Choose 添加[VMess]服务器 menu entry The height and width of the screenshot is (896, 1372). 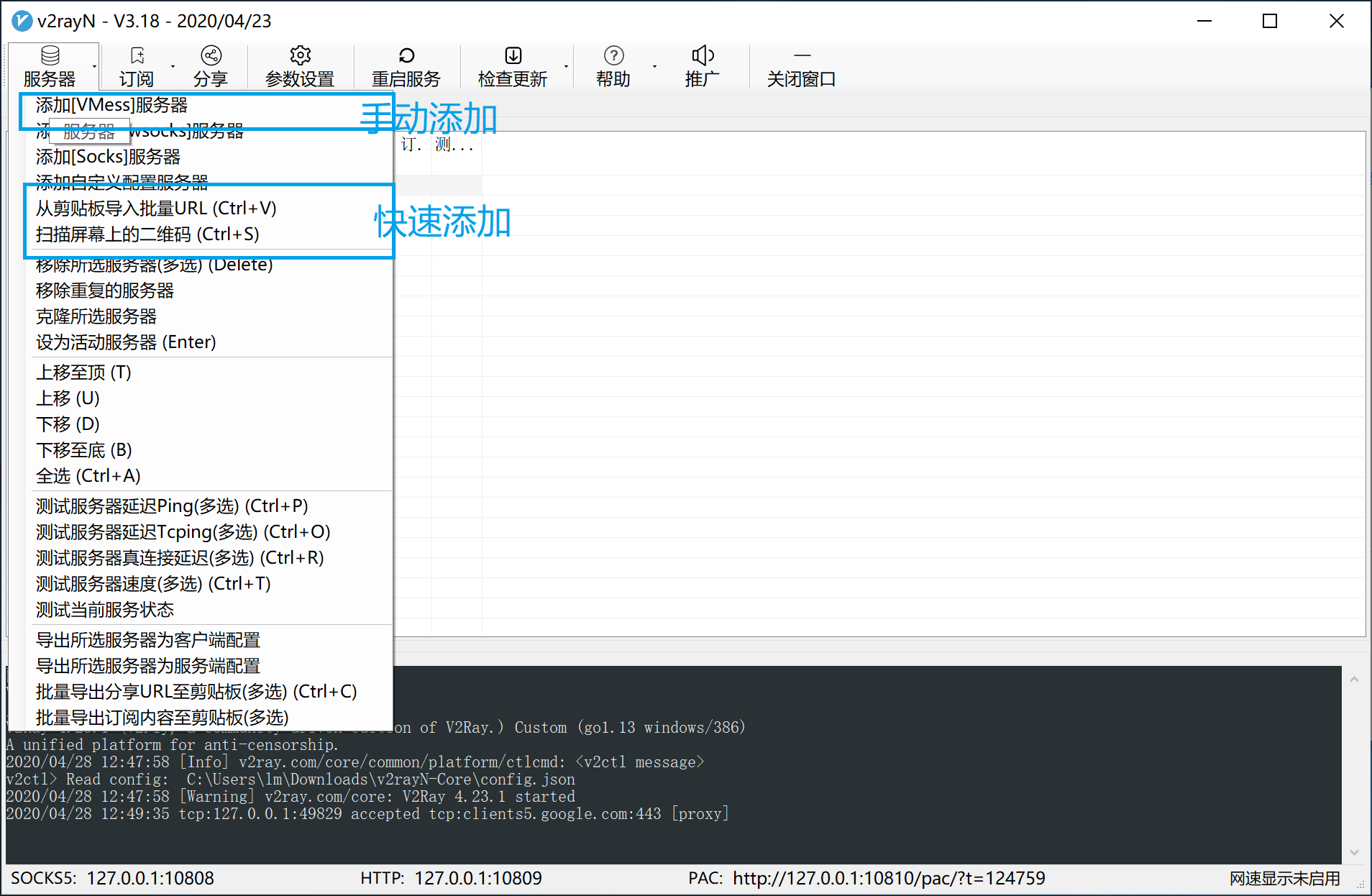click(111, 105)
